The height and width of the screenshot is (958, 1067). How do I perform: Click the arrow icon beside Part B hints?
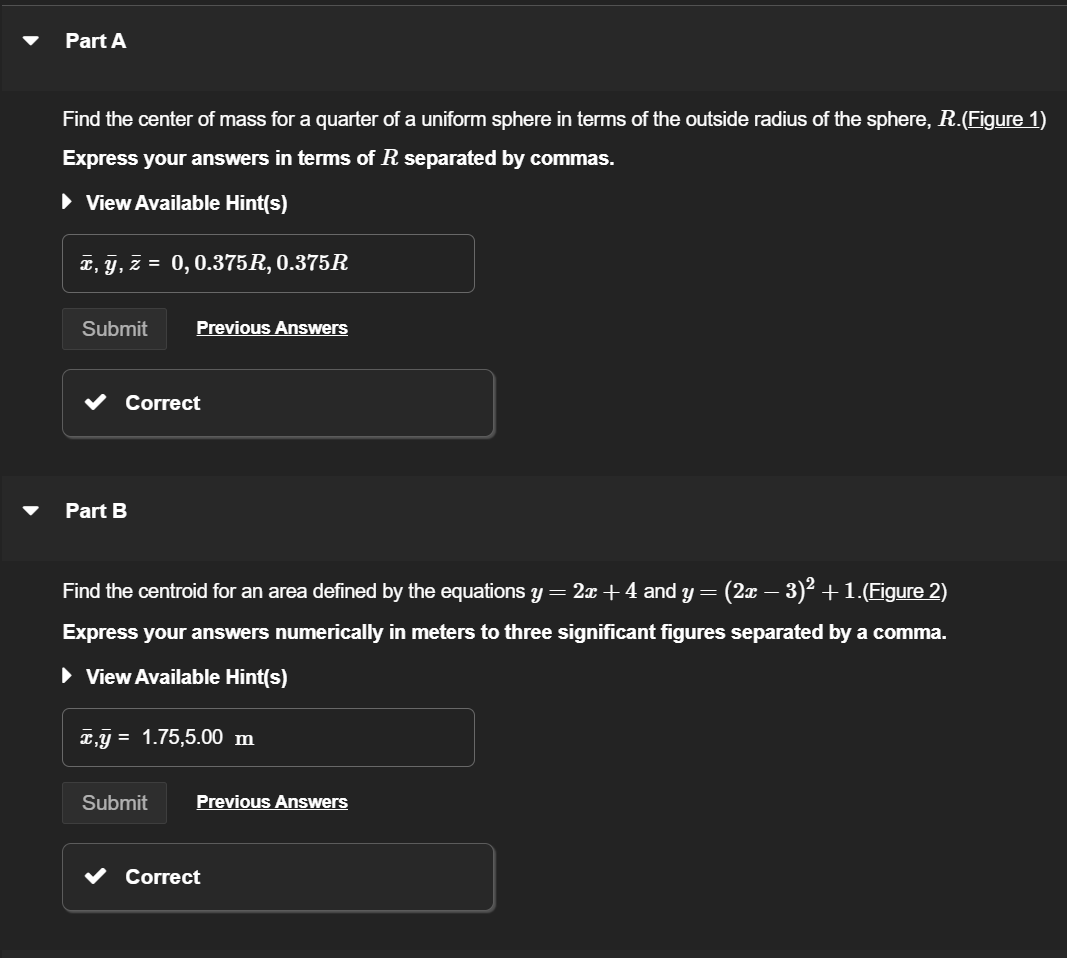67,675
